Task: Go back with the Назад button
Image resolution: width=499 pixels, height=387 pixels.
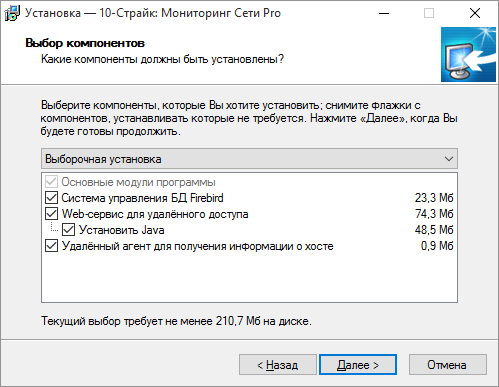Action: point(278,365)
